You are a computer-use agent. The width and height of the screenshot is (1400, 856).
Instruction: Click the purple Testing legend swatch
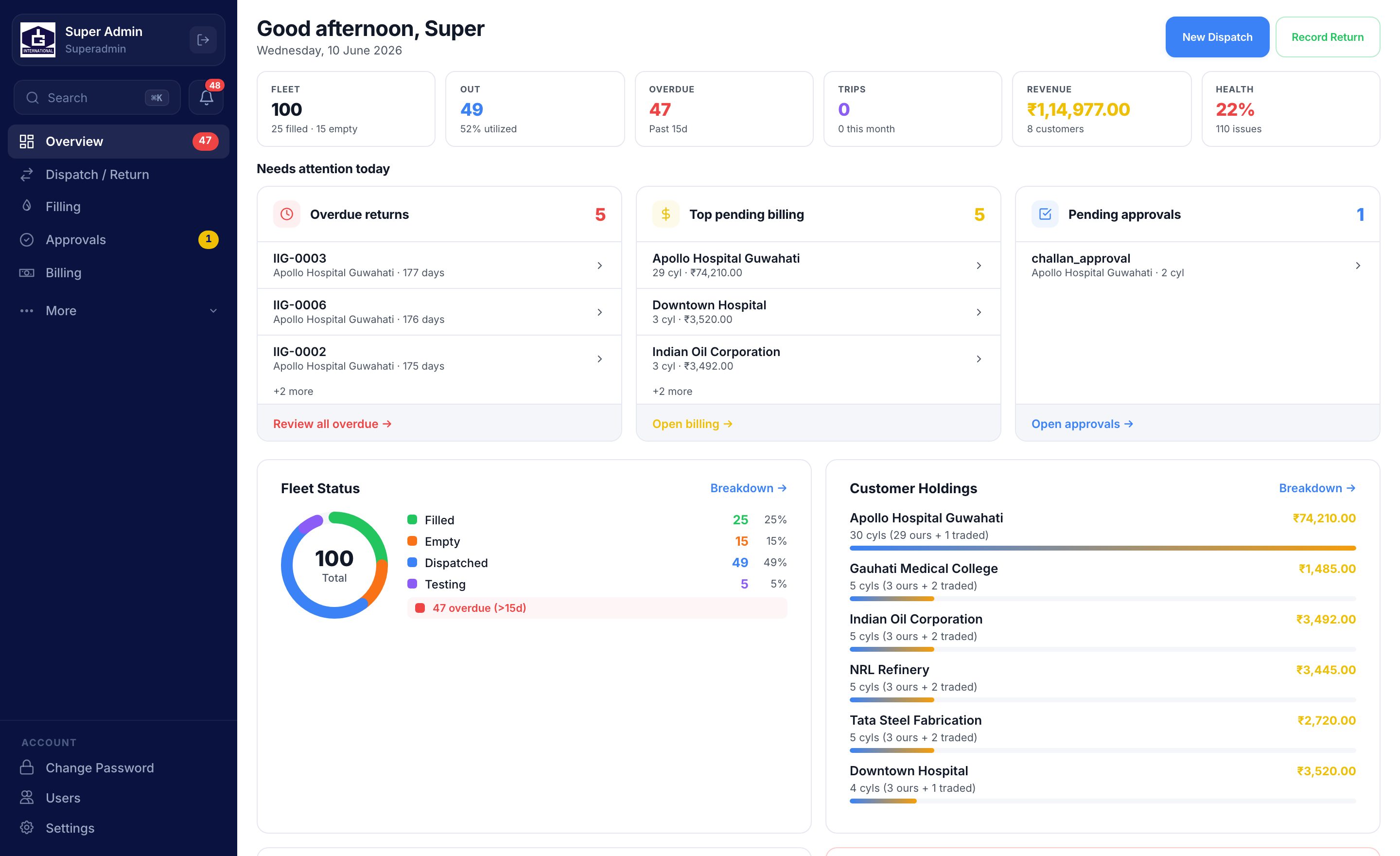(413, 584)
